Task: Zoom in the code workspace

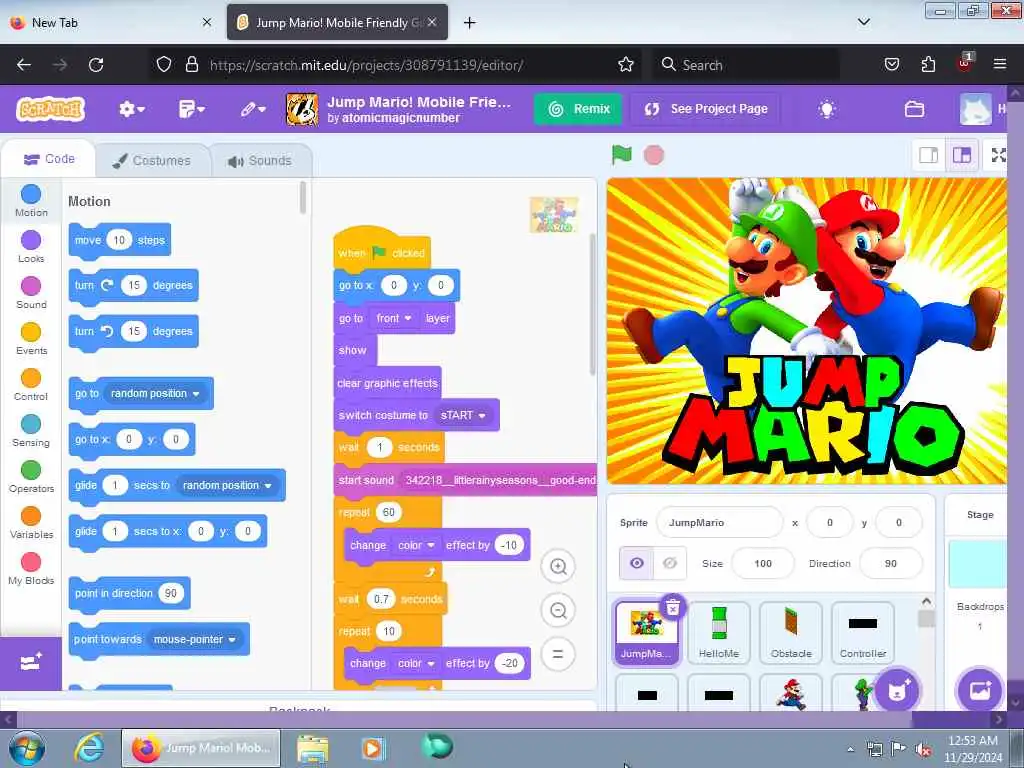Action: point(558,566)
